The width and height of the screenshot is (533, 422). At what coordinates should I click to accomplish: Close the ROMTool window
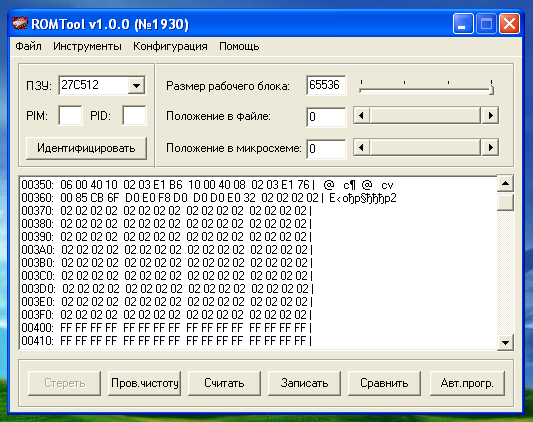tap(509, 24)
